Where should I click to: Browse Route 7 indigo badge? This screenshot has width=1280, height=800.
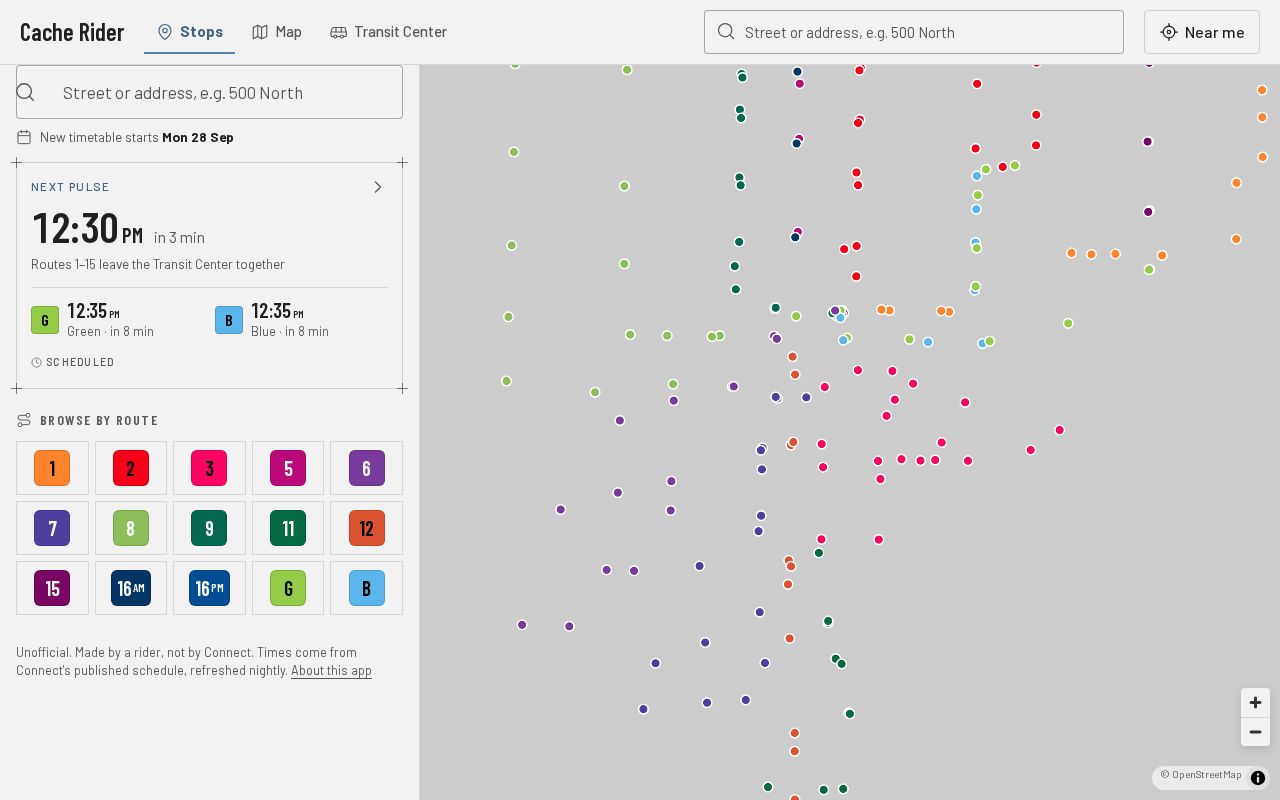coord(52,528)
